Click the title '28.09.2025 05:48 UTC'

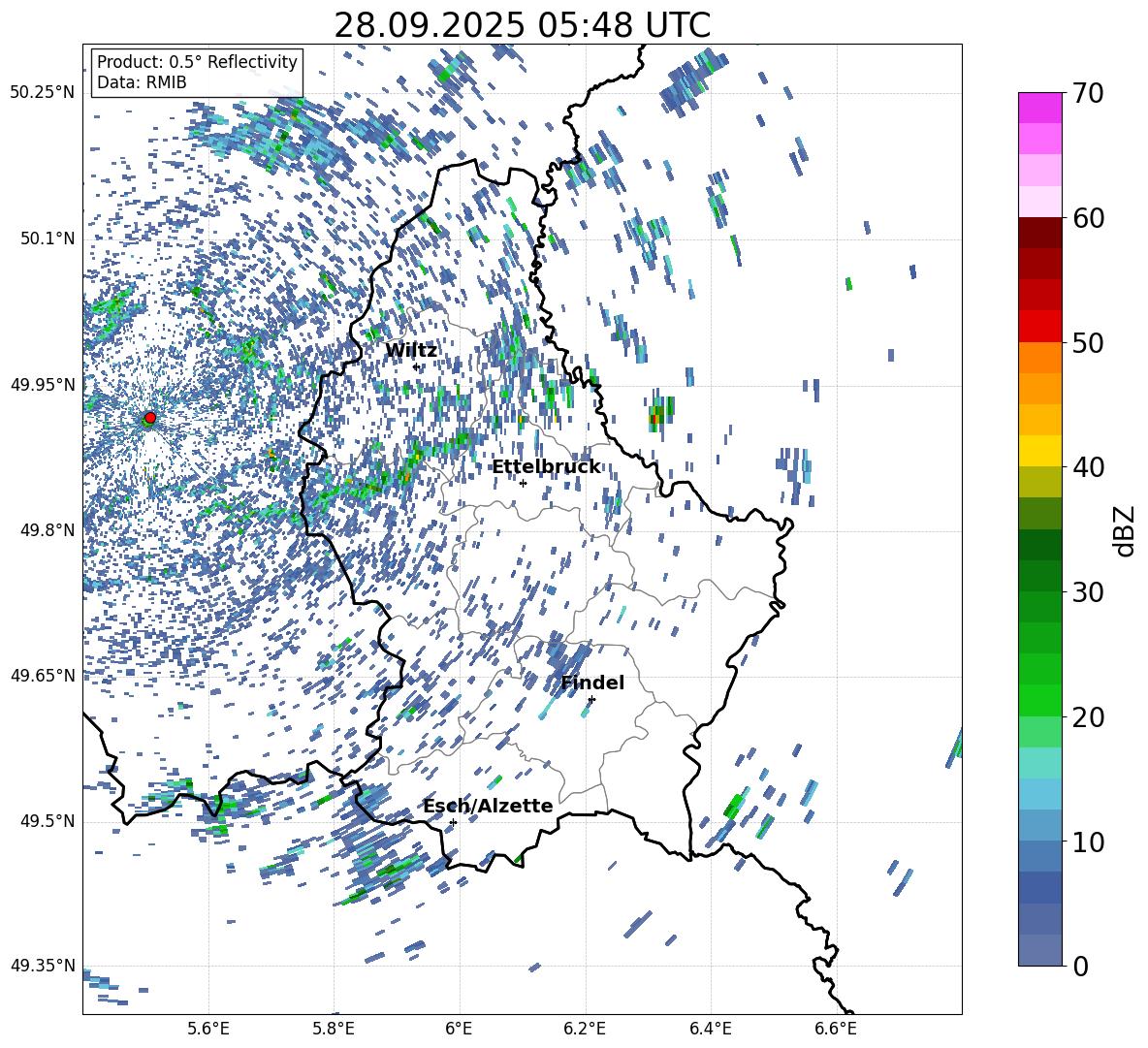coord(522,25)
